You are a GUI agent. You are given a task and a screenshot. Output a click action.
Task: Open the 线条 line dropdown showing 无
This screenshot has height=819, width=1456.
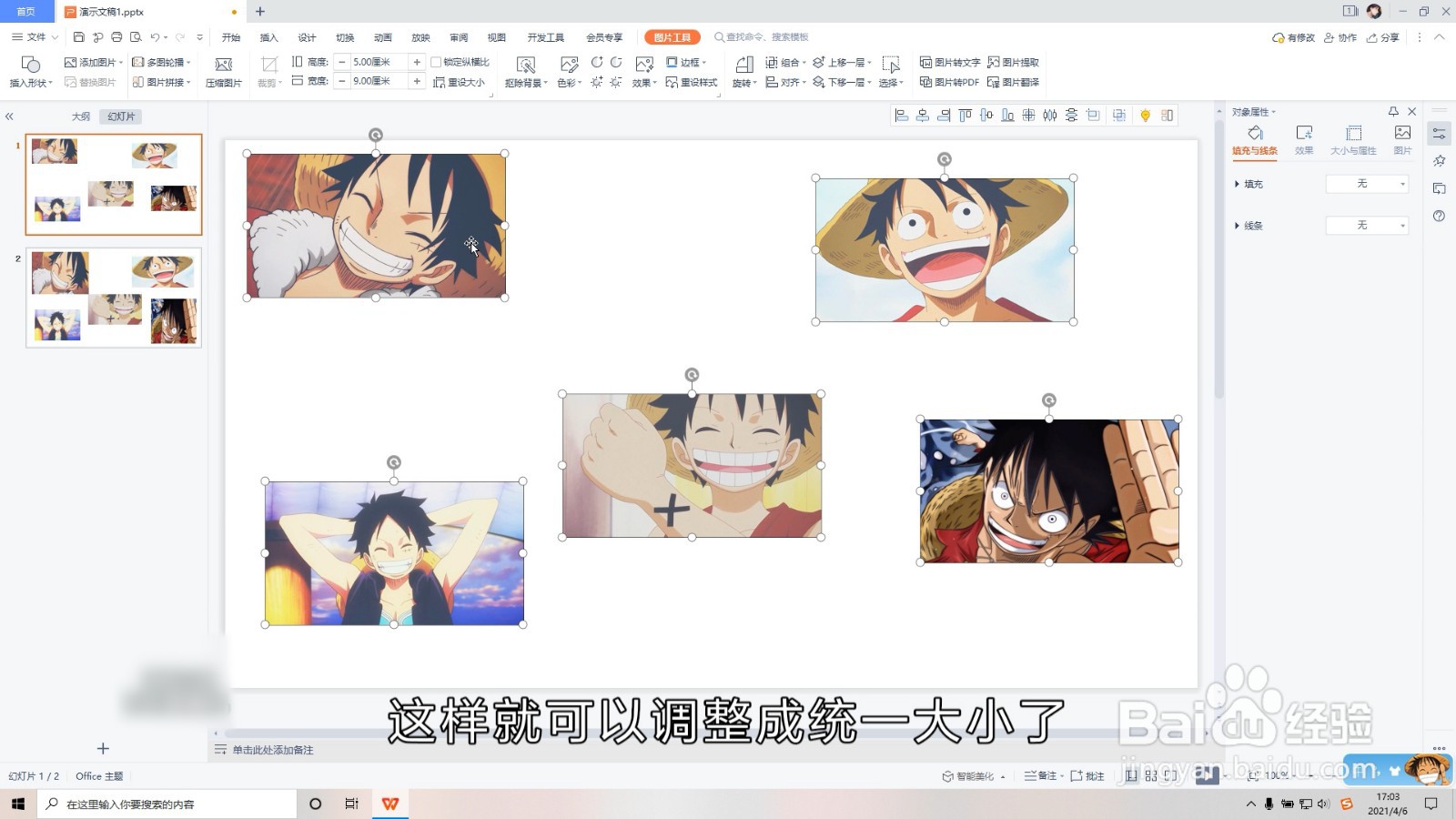point(1367,226)
